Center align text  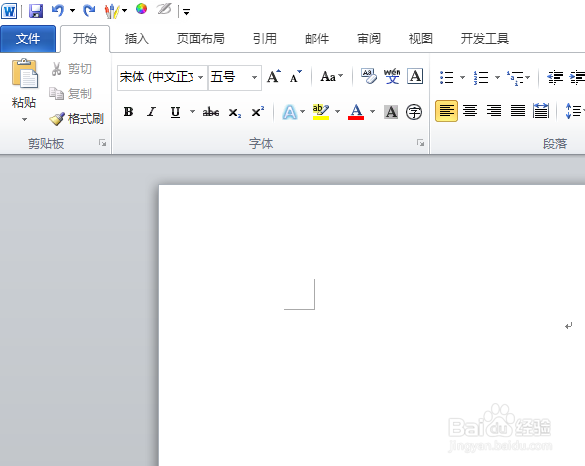coord(470,111)
